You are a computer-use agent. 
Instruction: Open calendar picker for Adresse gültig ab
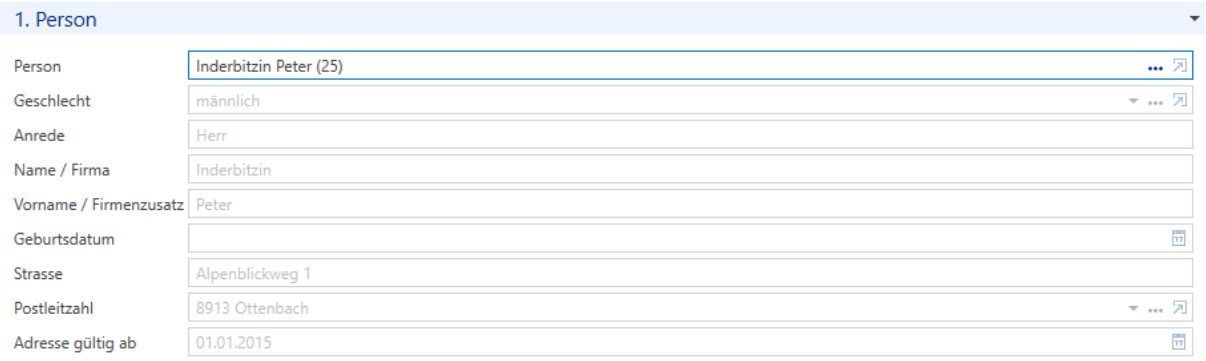point(1179,342)
